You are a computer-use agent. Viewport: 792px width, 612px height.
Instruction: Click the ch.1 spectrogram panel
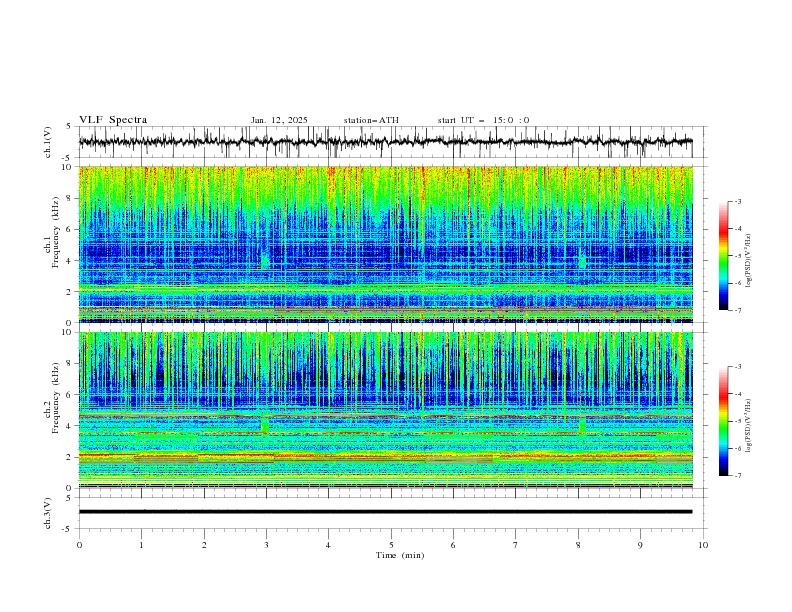[385, 244]
